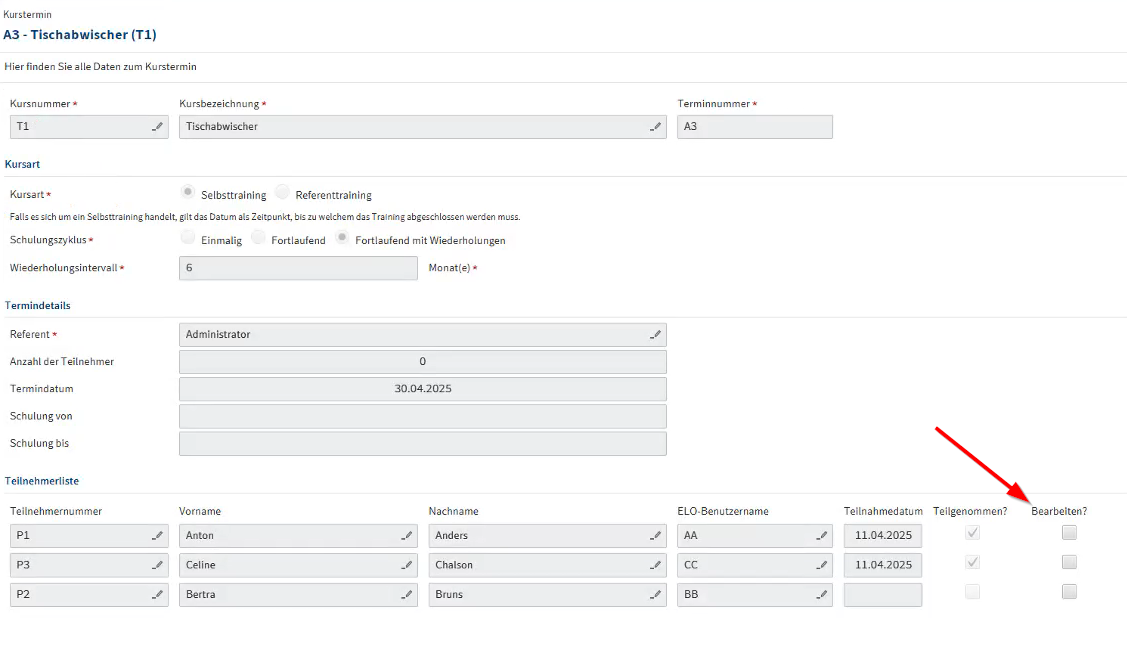Select the Referenttraining radio button
The image size is (1127, 663).
pos(283,192)
